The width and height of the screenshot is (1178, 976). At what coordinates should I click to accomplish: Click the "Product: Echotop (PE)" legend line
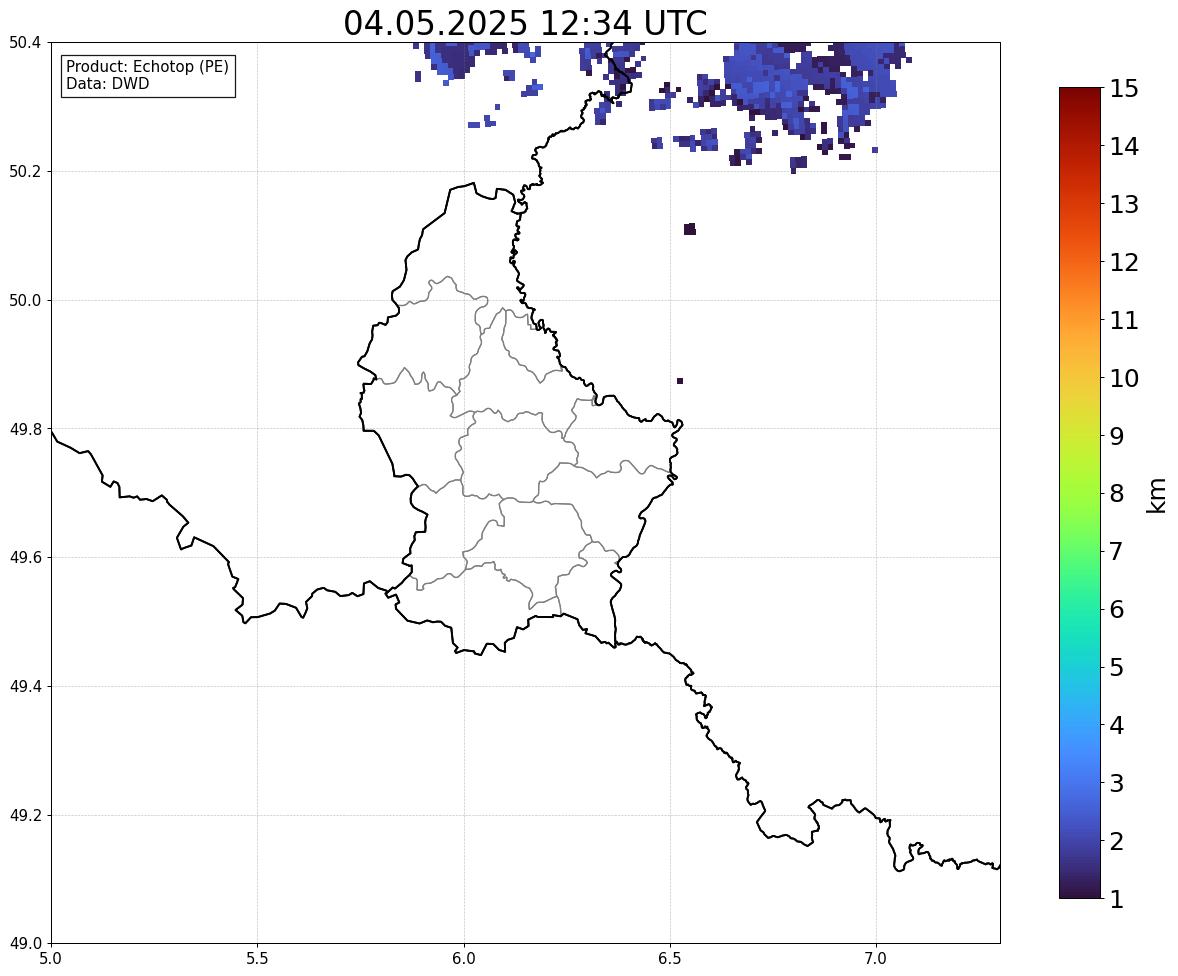point(147,66)
